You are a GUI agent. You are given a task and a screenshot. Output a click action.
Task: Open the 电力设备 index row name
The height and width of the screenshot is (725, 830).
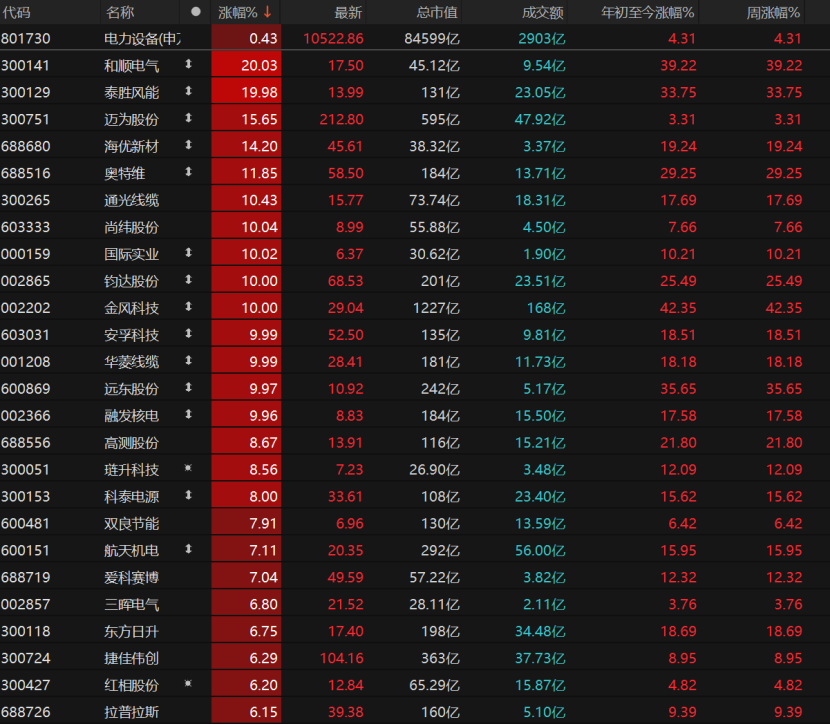pos(143,38)
